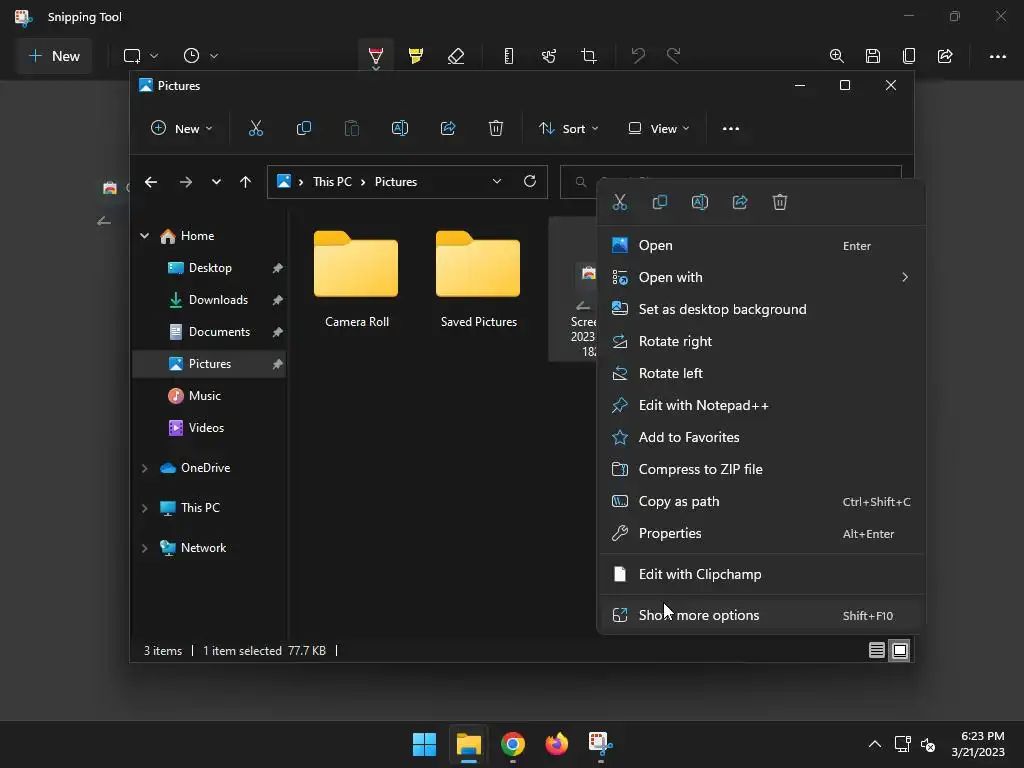Image resolution: width=1024 pixels, height=768 pixels.
Task: Choose Edit with Notepad++
Action: click(x=761, y=406)
